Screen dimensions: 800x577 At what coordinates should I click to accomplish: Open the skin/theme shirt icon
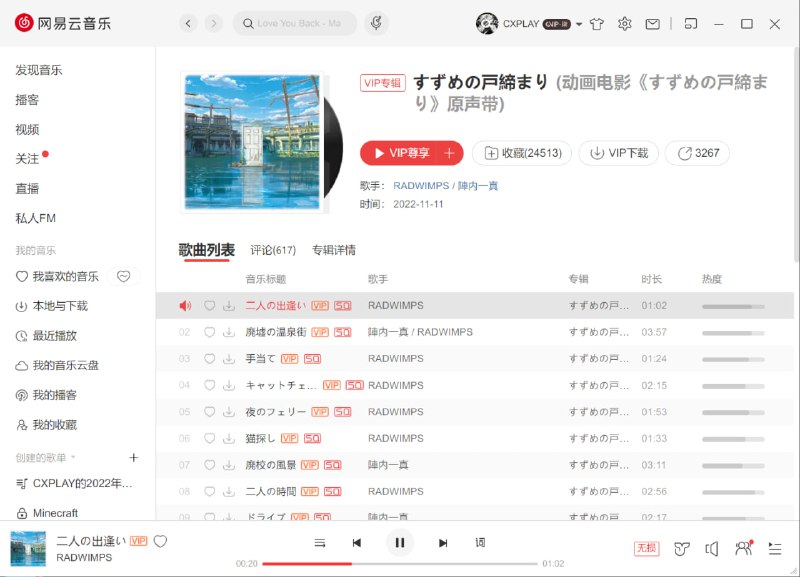pos(597,22)
